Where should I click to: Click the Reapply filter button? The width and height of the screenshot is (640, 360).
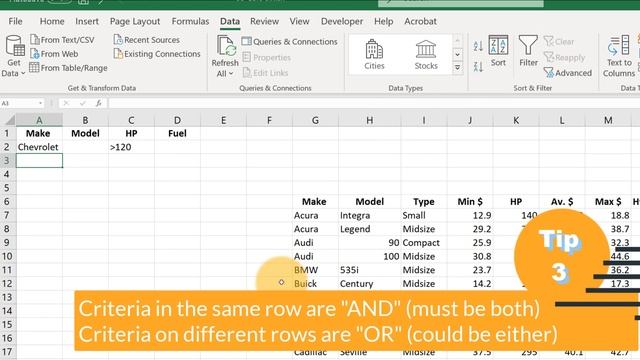pyautogui.click(x=564, y=58)
